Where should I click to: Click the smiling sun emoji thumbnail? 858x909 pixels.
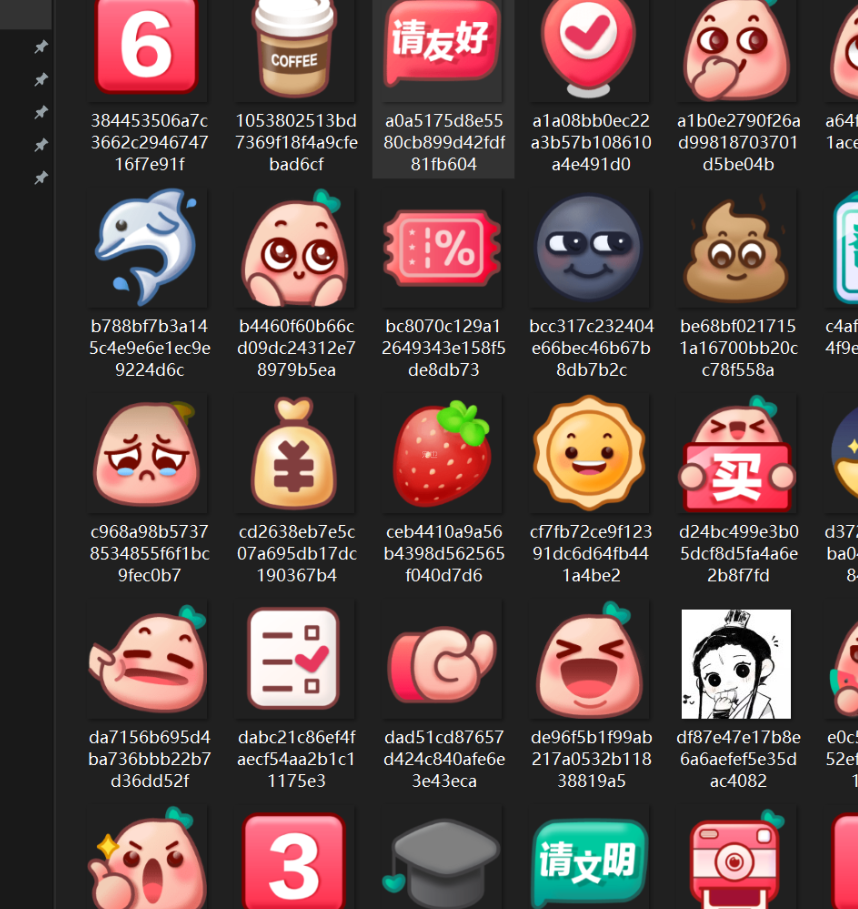589,454
